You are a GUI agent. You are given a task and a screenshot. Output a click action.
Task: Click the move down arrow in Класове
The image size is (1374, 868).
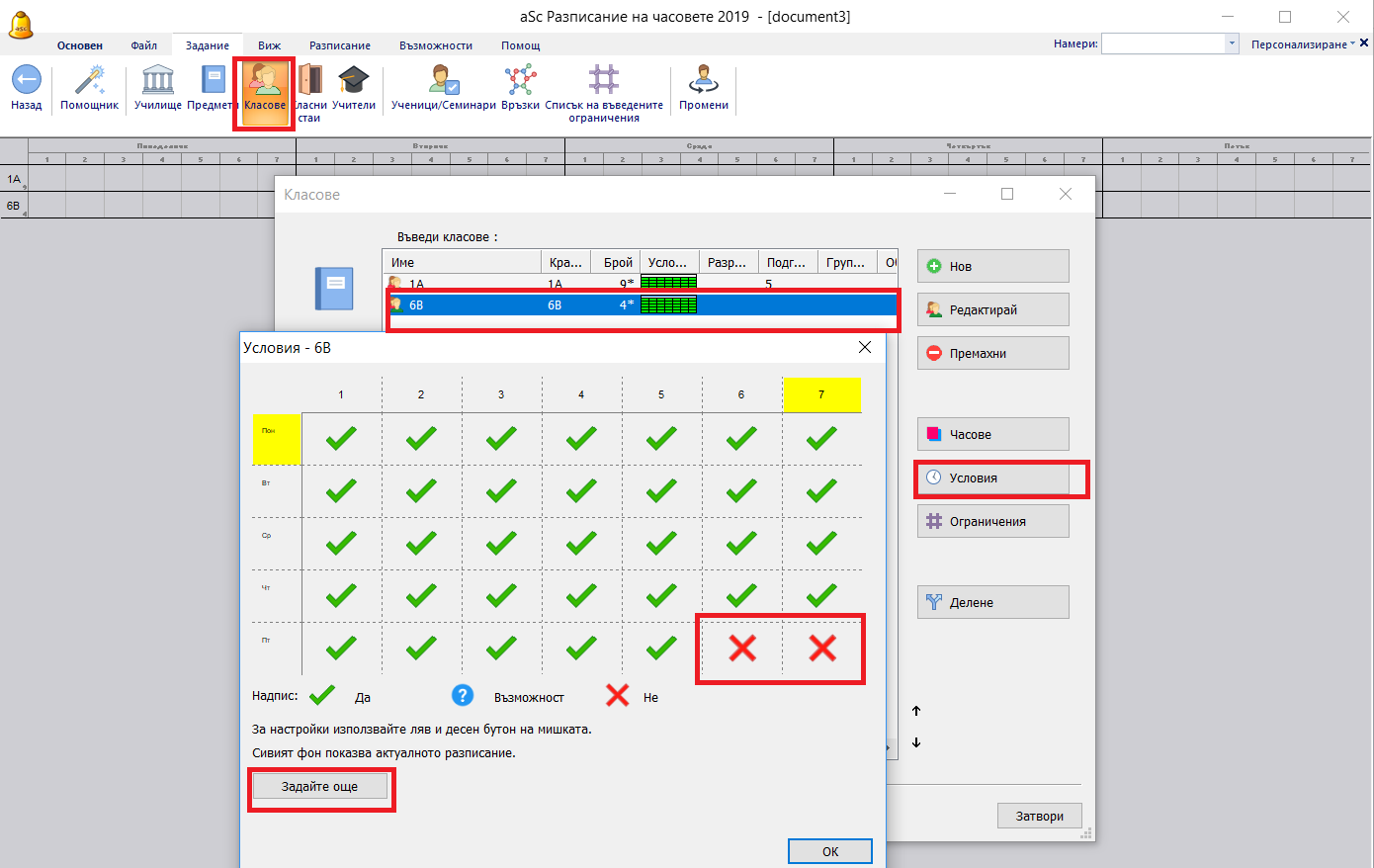point(916,742)
